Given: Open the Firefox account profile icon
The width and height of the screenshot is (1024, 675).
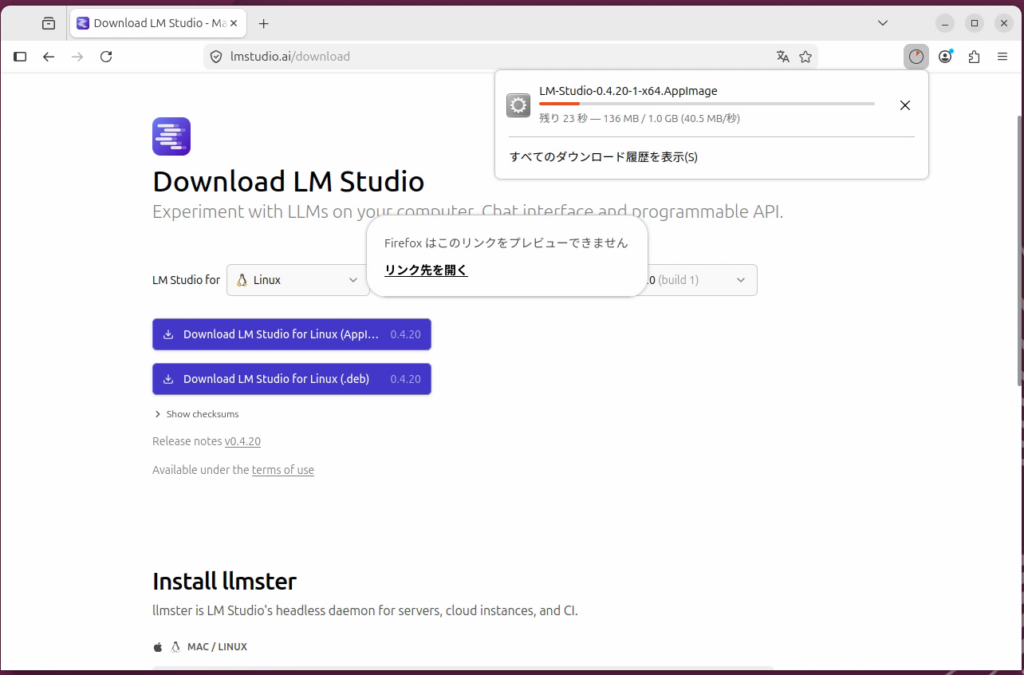Looking at the screenshot, I should [x=945, y=57].
